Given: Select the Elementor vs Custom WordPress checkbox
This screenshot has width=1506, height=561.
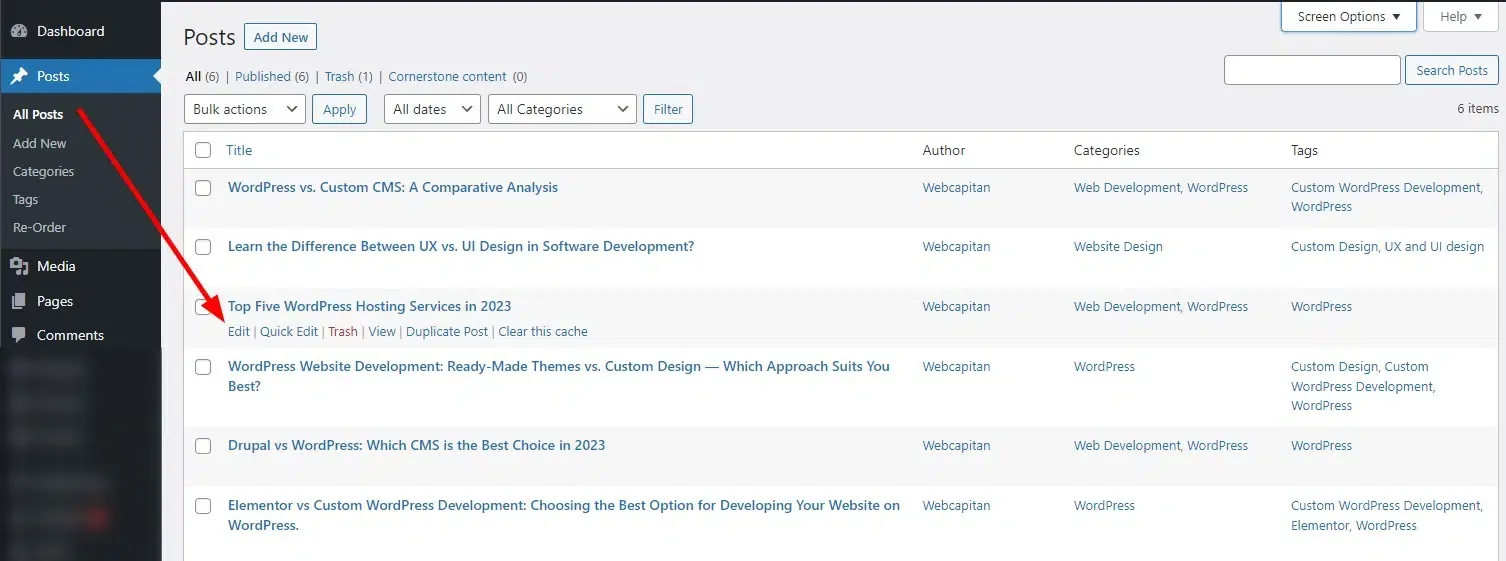Looking at the screenshot, I should pyautogui.click(x=203, y=506).
